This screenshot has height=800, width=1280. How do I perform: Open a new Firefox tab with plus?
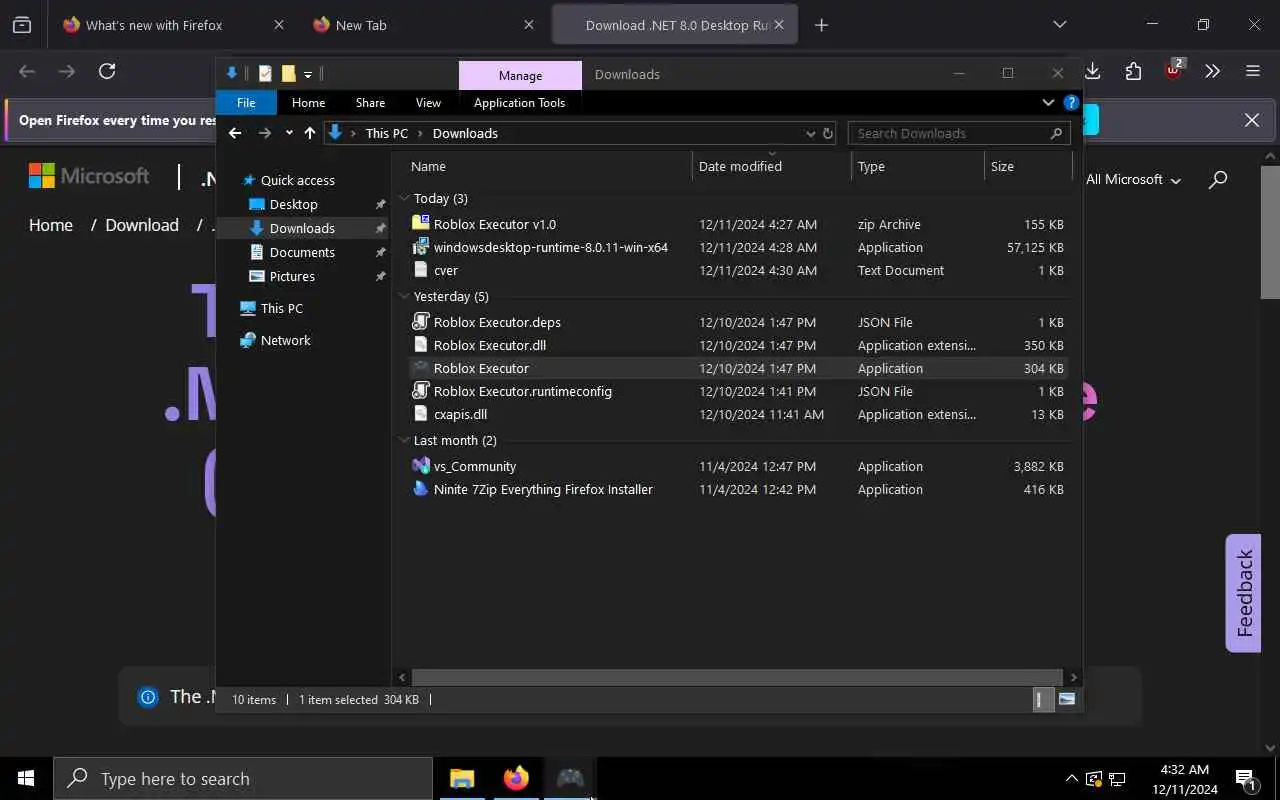click(x=821, y=25)
